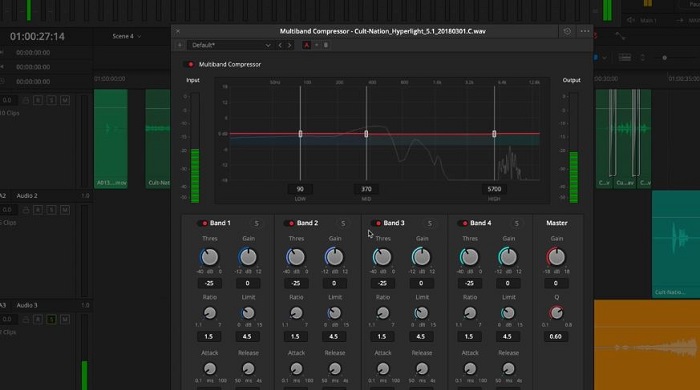Solo Band 2 with its S button
700x390 pixels.
[x=343, y=223]
